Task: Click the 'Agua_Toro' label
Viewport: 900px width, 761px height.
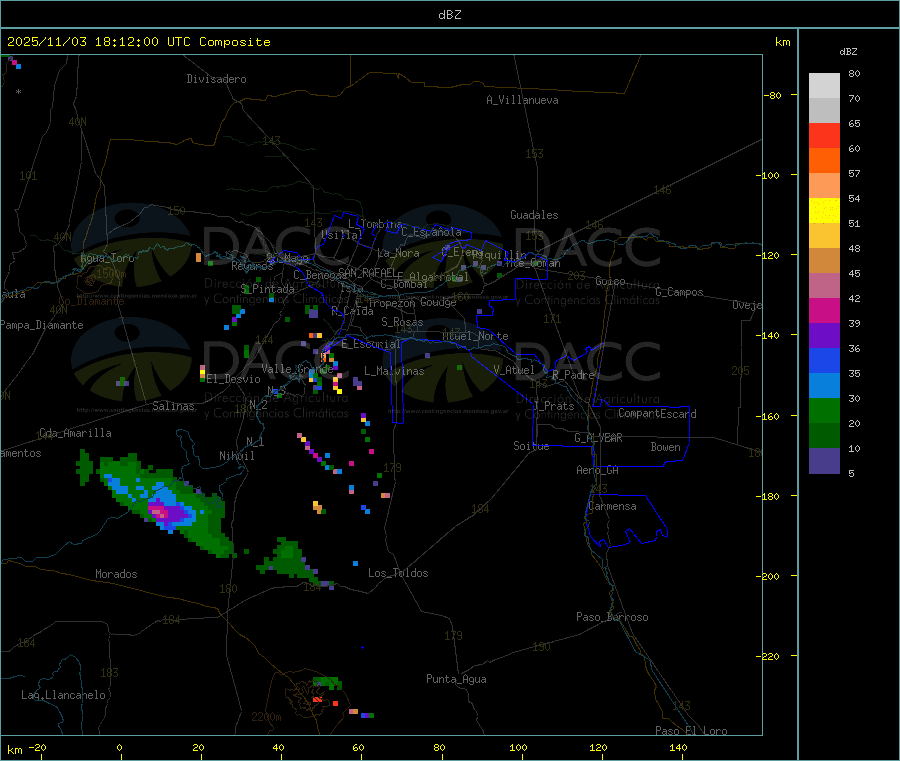Action: click(107, 258)
